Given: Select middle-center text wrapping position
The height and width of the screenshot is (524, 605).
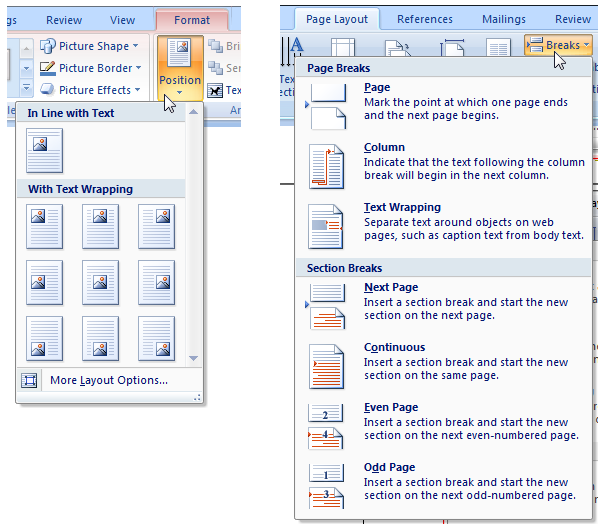Looking at the screenshot, I should click(100, 282).
